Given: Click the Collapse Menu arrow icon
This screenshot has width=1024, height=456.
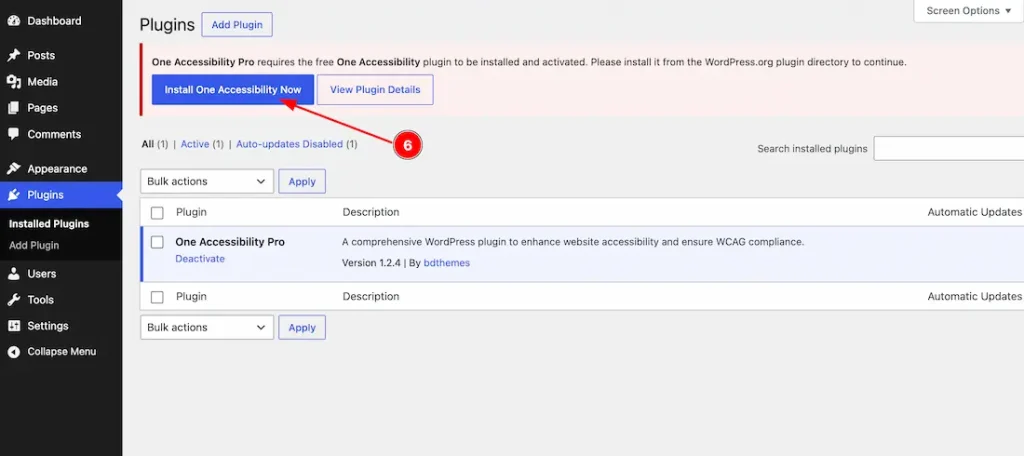Looking at the screenshot, I should point(14,352).
